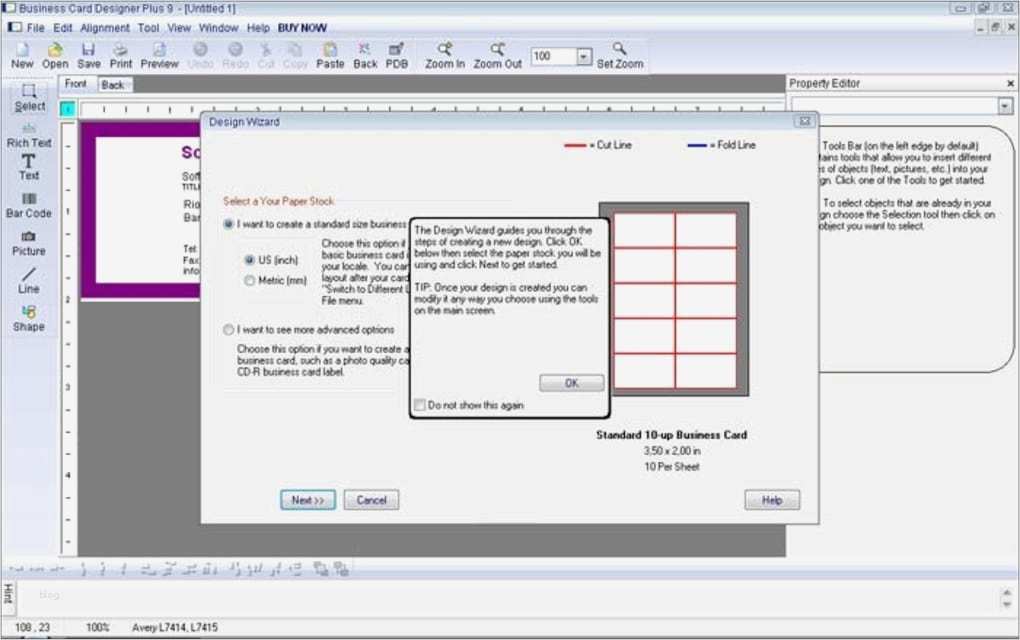Click the Redo toolbar icon
Screen dimensions: 1020x640
point(235,55)
